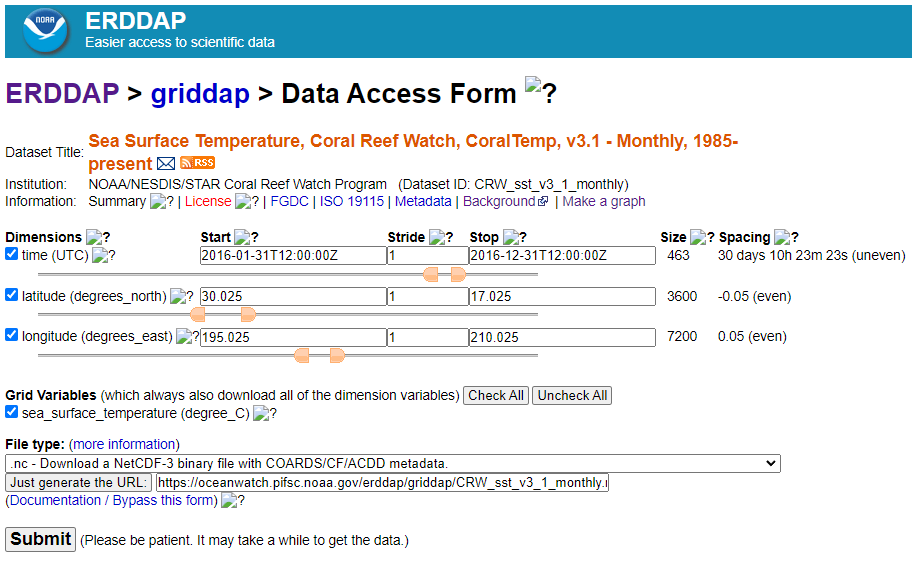The height and width of the screenshot is (563, 912).
Task: Toggle the sea_surface_temperature variable checkbox
Action: point(12,412)
